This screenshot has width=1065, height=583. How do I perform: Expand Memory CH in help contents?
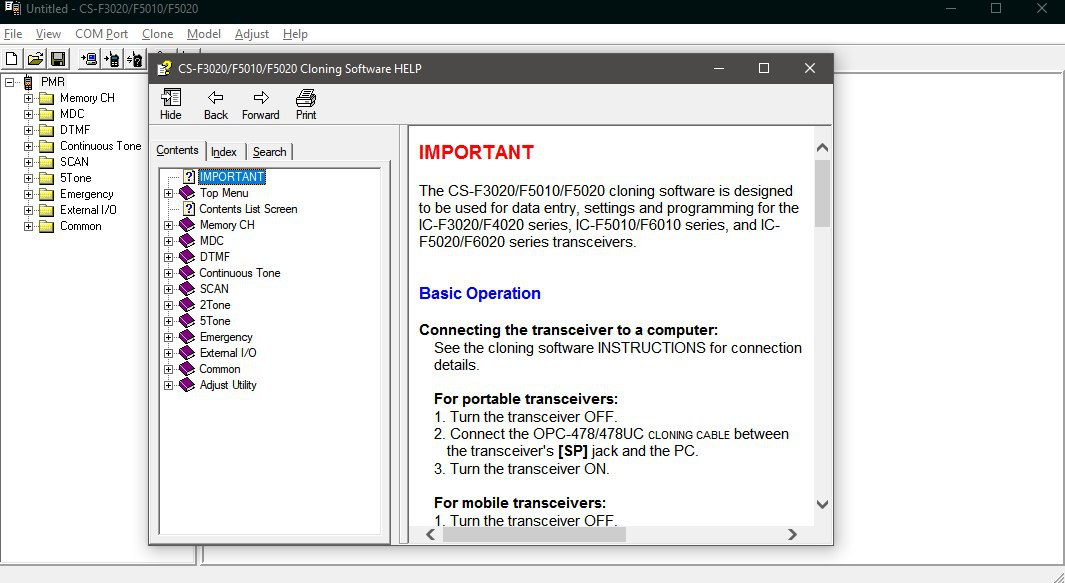point(168,226)
